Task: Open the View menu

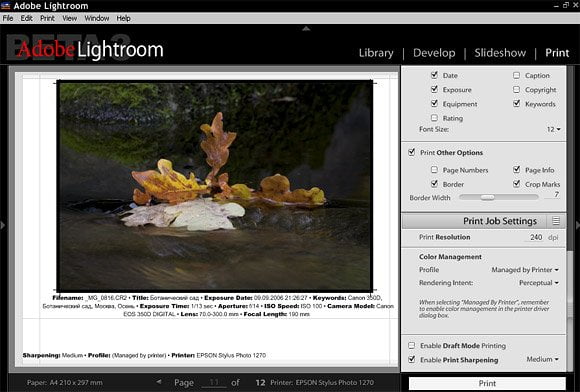Action: click(x=70, y=18)
